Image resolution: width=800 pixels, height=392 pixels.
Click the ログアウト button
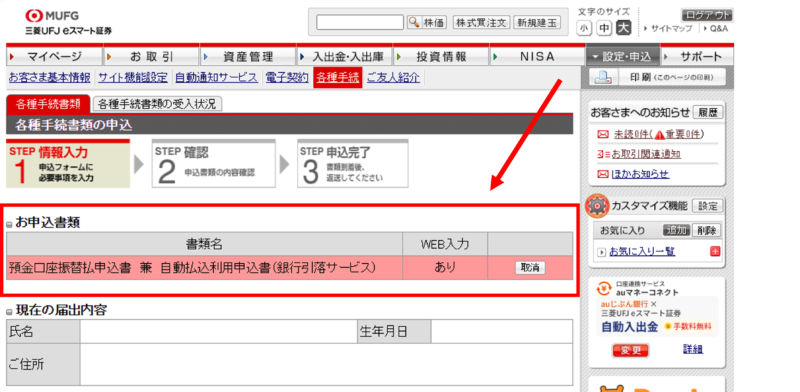point(707,15)
